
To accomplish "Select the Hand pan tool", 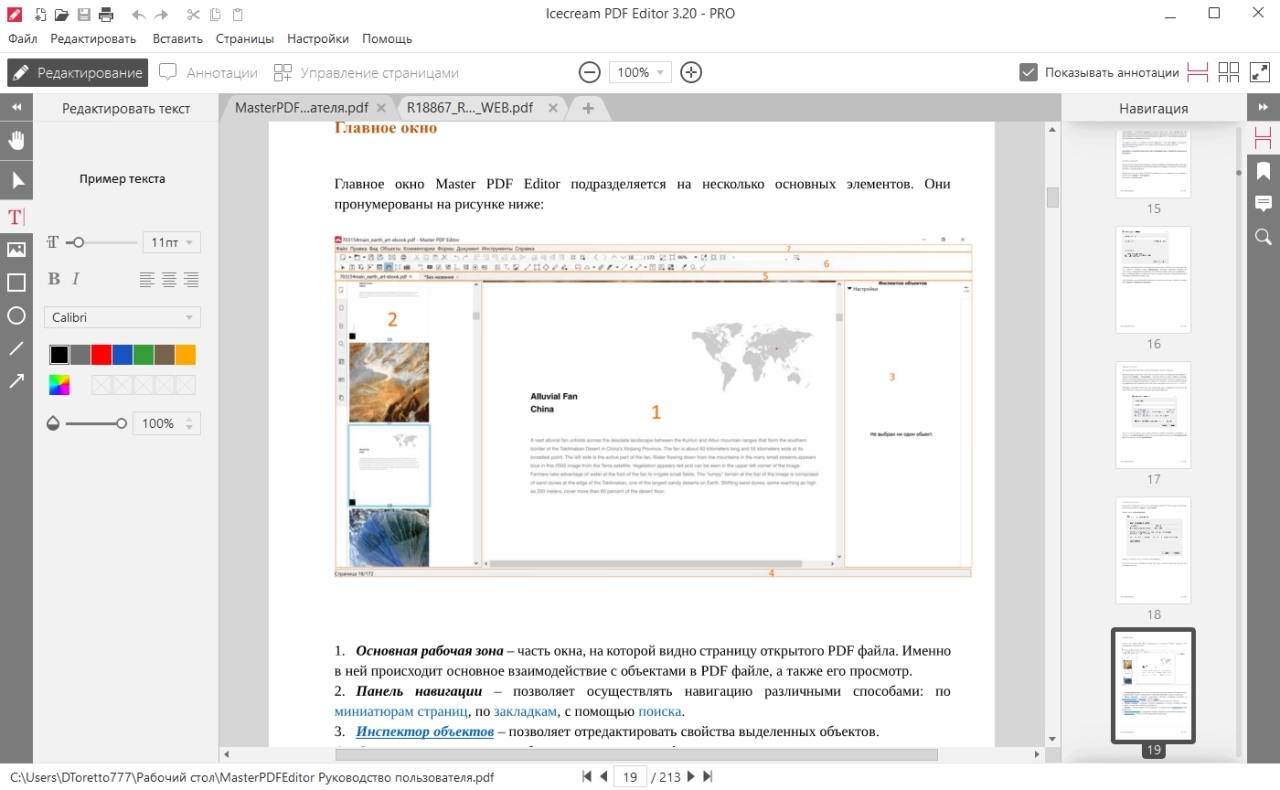I will click(16, 140).
